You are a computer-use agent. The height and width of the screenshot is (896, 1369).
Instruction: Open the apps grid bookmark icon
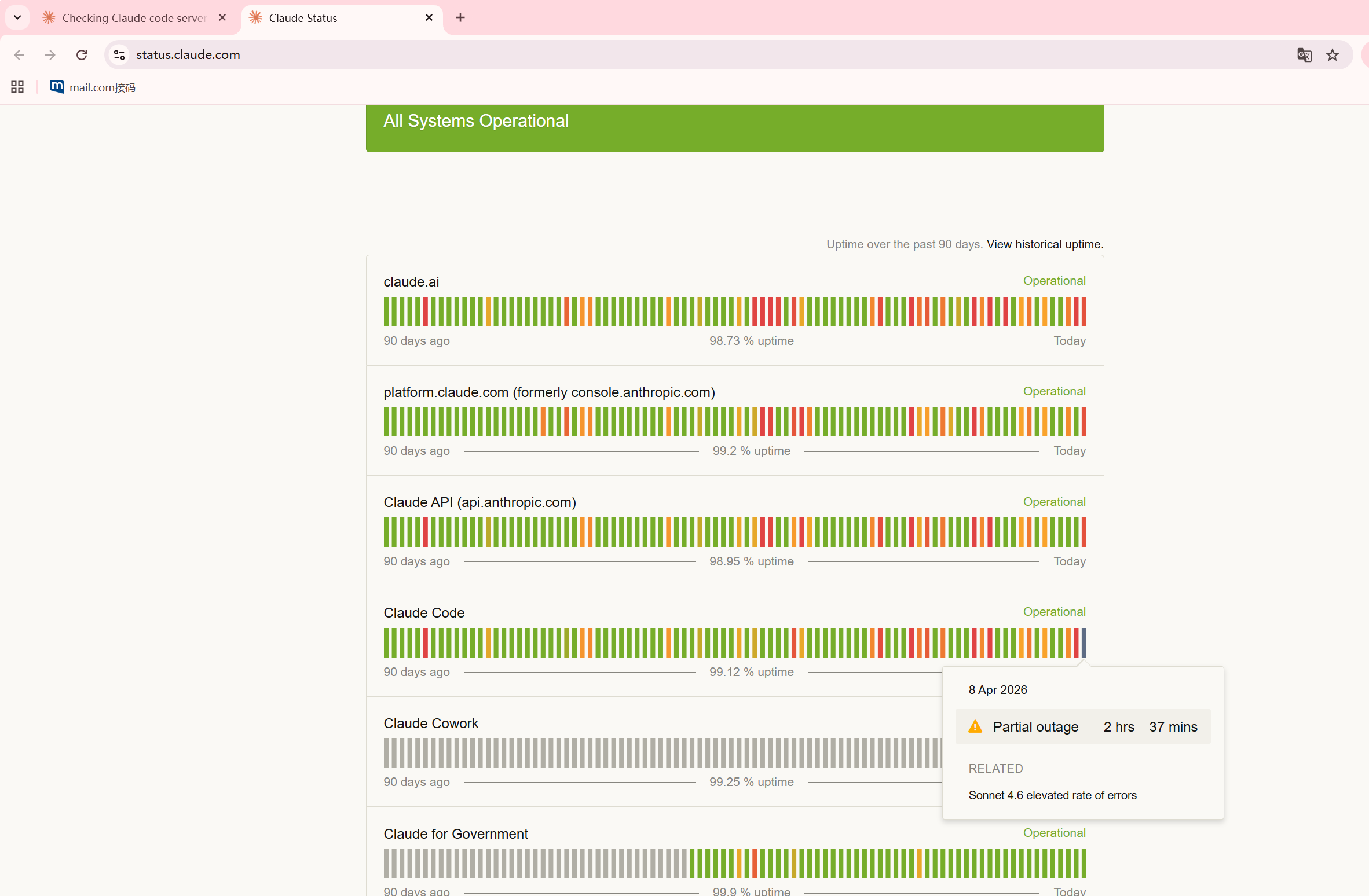pyautogui.click(x=17, y=87)
